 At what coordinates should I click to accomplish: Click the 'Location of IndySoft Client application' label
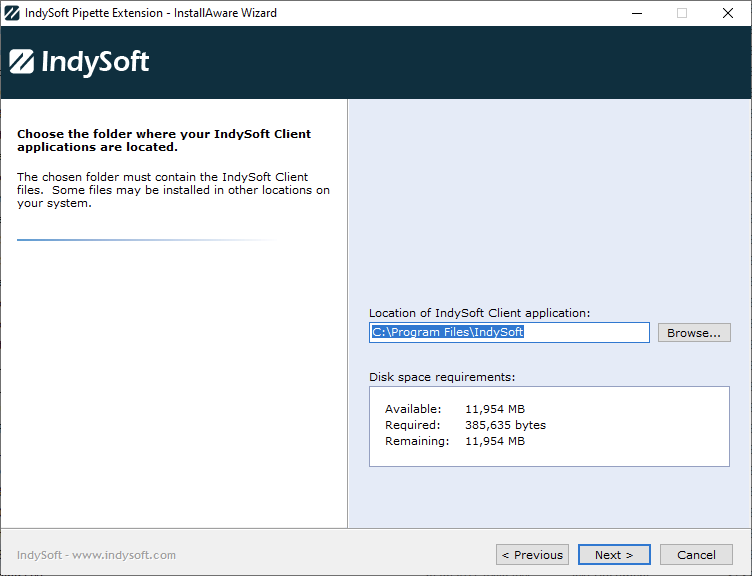pyautogui.click(x=479, y=313)
